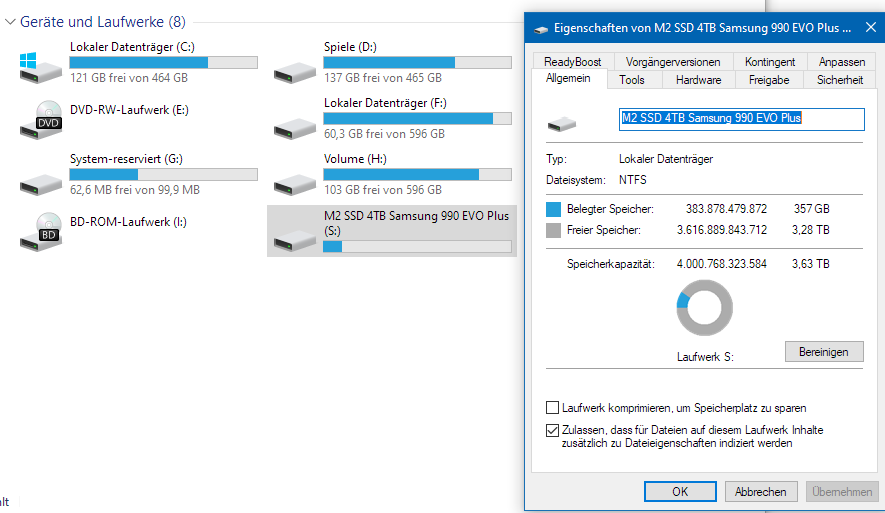
Task: Select the BD-ROM-Laufwerk (I:) icon
Action: click(x=41, y=231)
